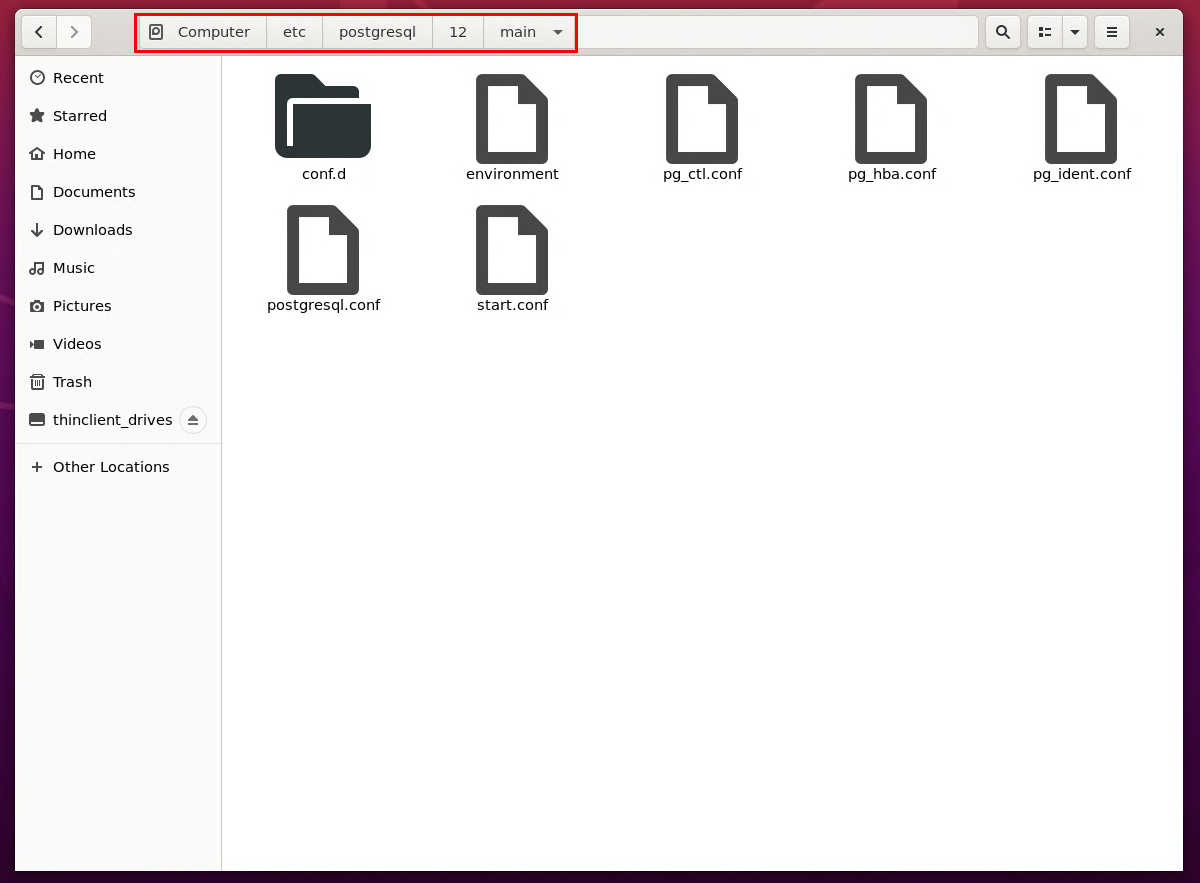Select the environment file icon
The height and width of the screenshot is (883, 1200).
pos(512,116)
